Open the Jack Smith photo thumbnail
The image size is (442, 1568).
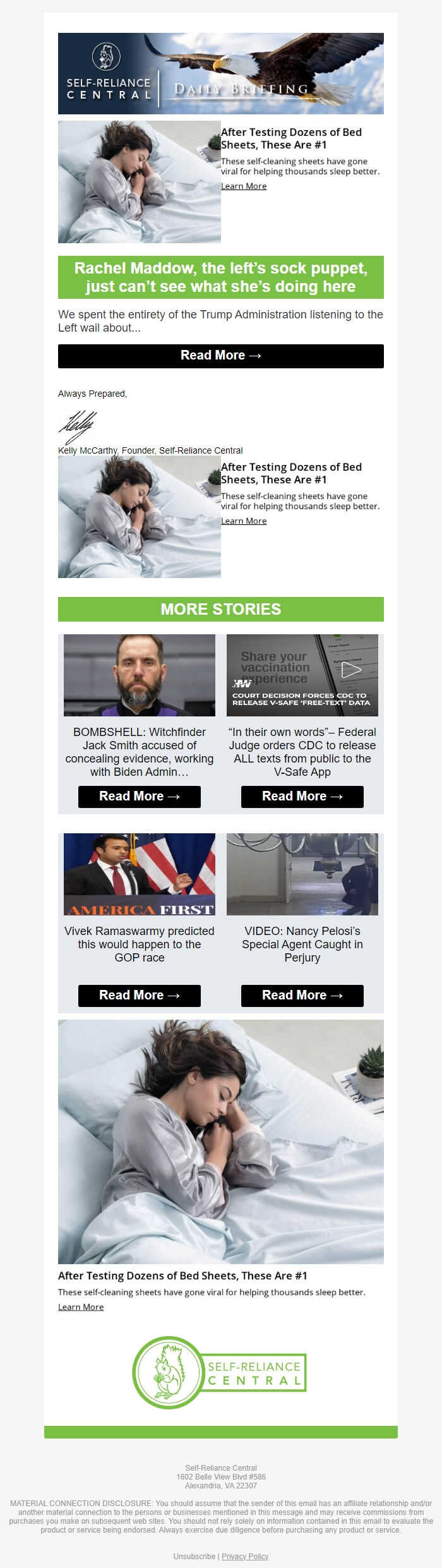point(140,675)
